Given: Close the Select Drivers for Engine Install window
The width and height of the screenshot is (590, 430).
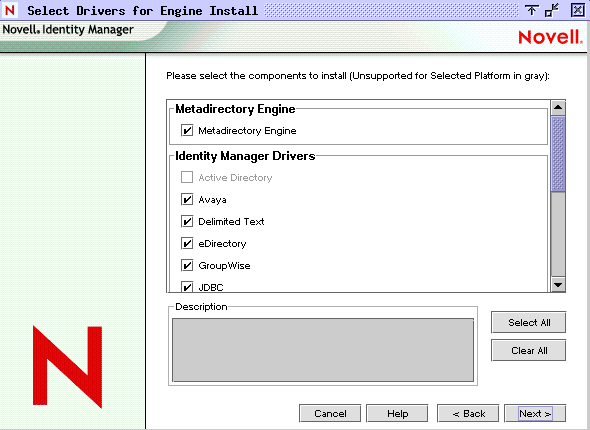Looking at the screenshot, I should point(578,10).
